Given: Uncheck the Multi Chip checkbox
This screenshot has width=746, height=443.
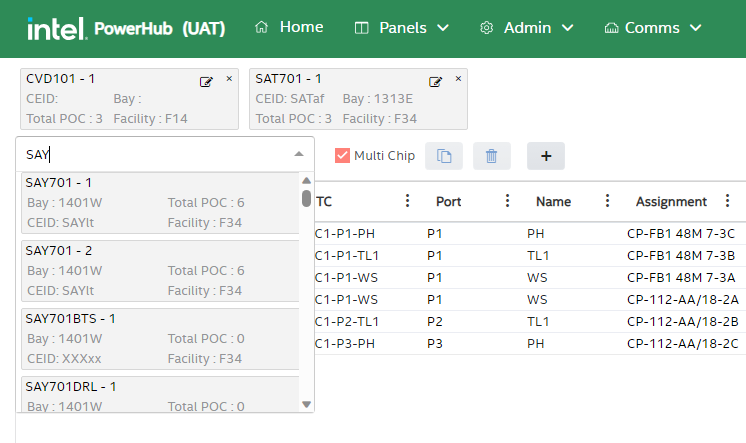Looking at the screenshot, I should click(x=342, y=156).
